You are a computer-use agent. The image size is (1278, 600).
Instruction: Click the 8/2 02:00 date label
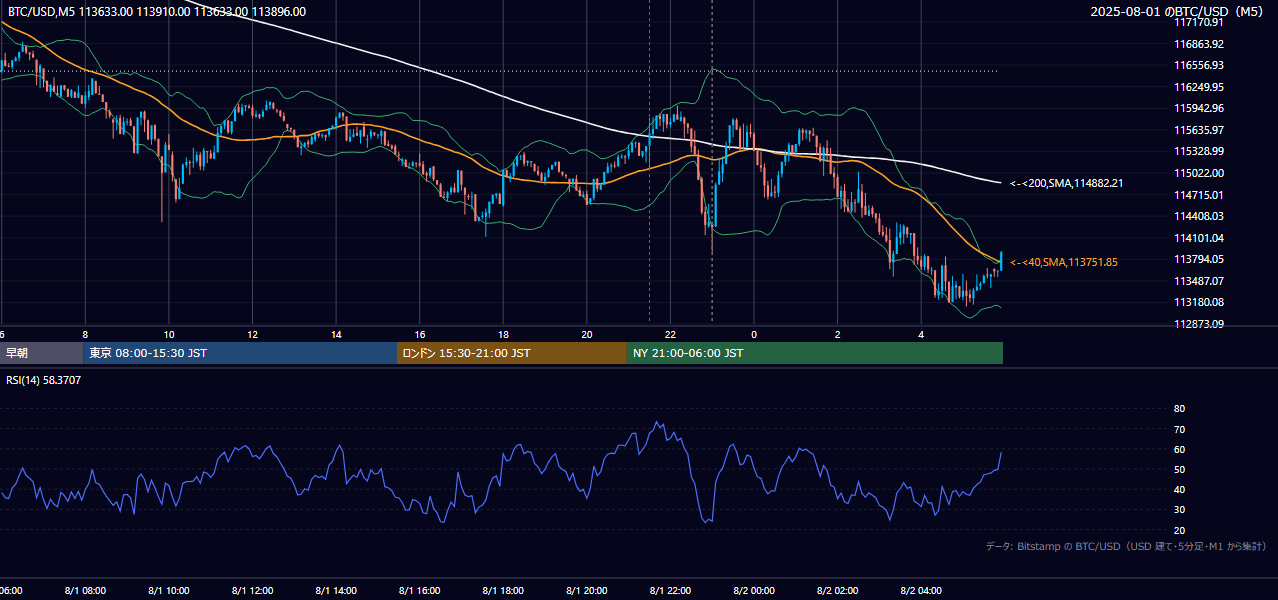pyautogui.click(x=838, y=591)
